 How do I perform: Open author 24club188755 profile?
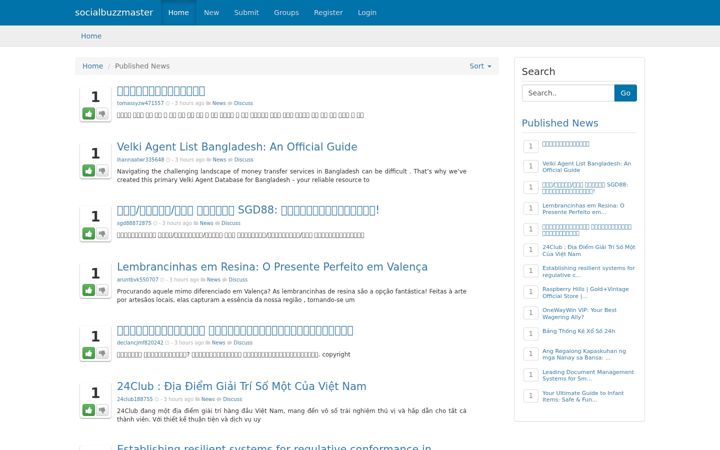(135, 399)
